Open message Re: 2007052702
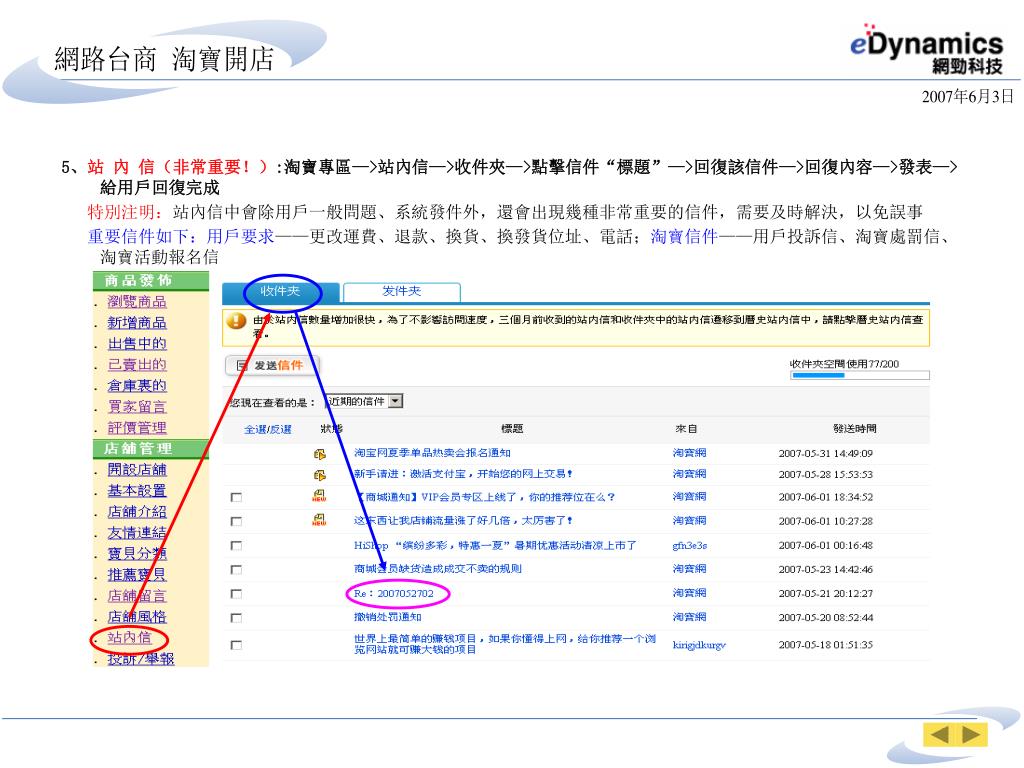This screenshot has height=768, width=1024. 394,594
